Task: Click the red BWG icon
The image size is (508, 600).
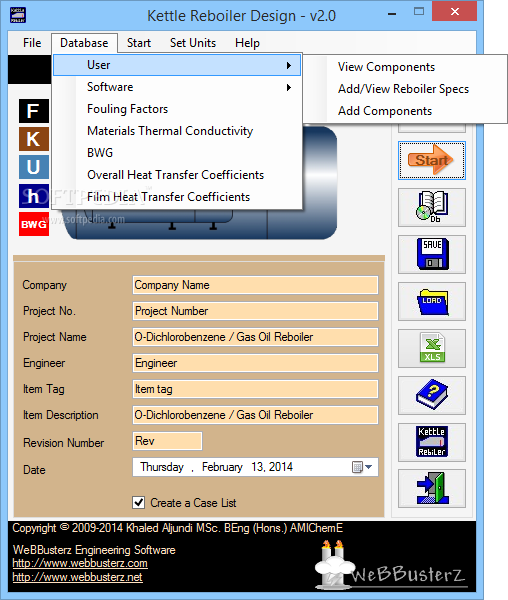Action: click(x=34, y=224)
